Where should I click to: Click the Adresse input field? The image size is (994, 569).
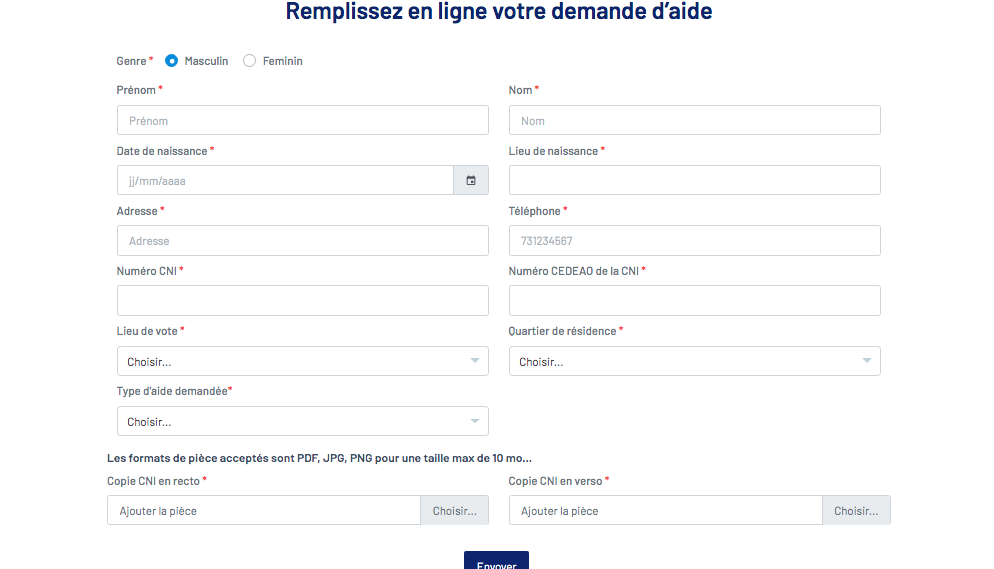point(302,240)
